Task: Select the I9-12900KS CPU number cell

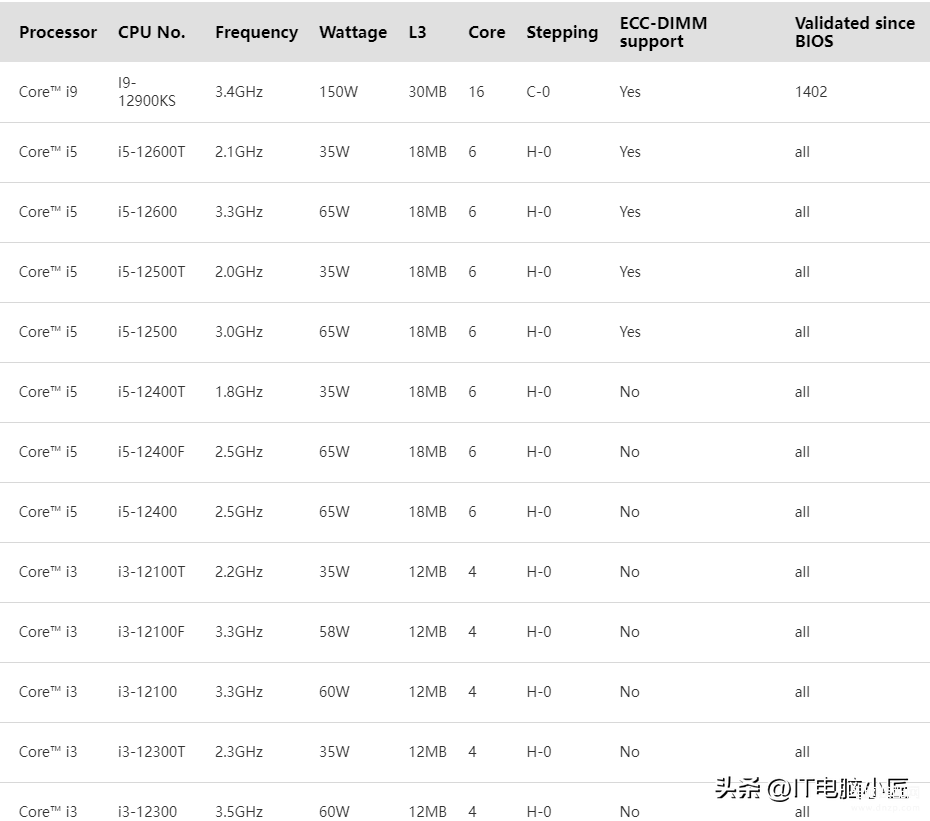Action: pyautogui.click(x=146, y=91)
